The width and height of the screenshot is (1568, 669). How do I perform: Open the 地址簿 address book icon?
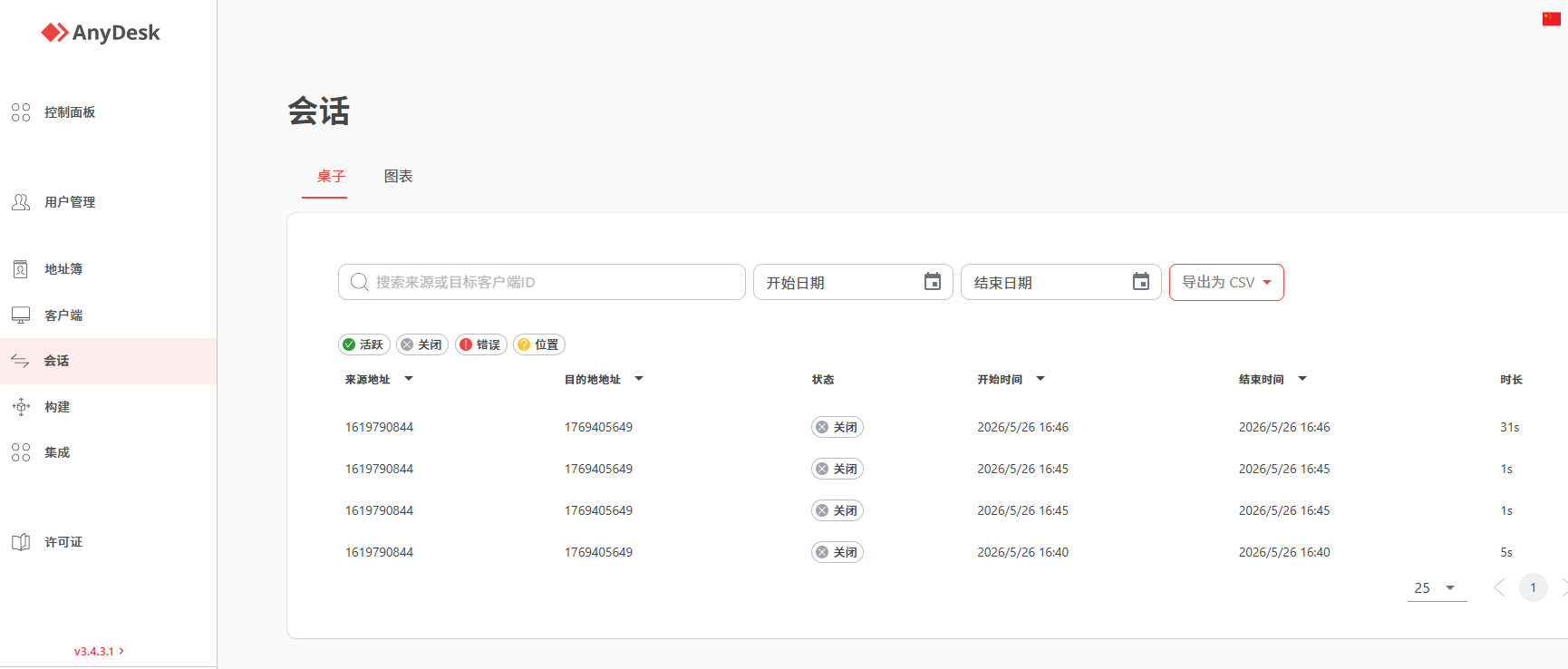point(21,269)
